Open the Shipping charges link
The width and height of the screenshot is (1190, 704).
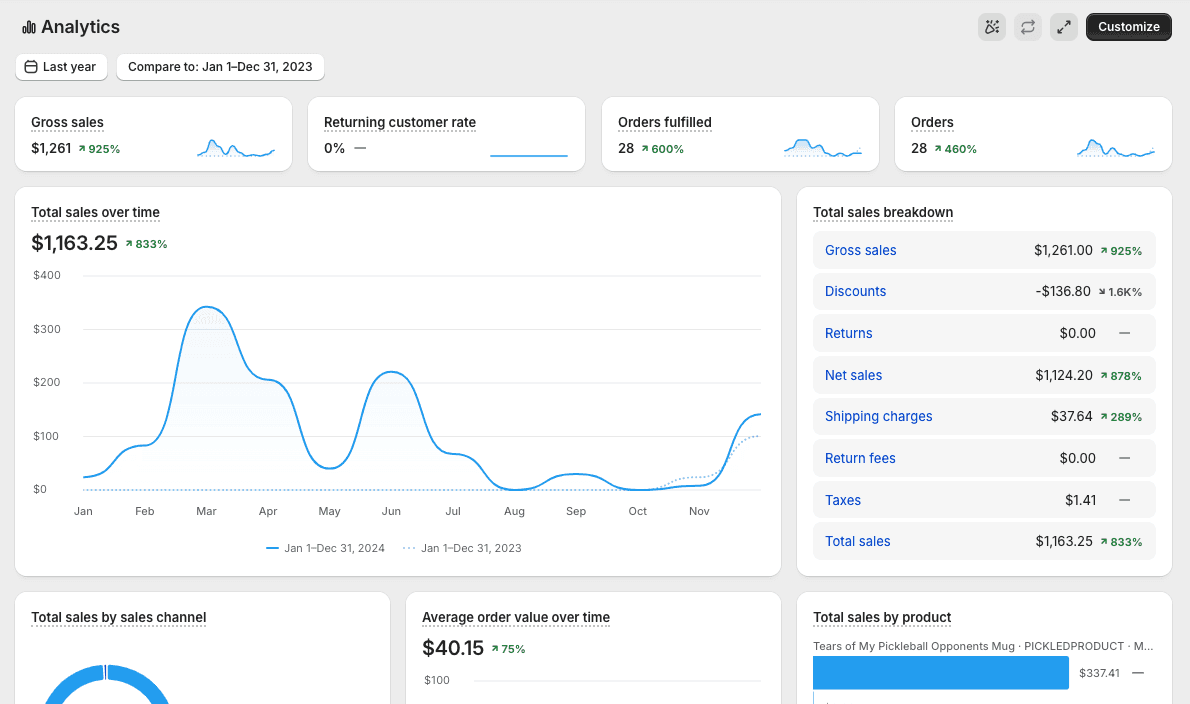point(878,416)
